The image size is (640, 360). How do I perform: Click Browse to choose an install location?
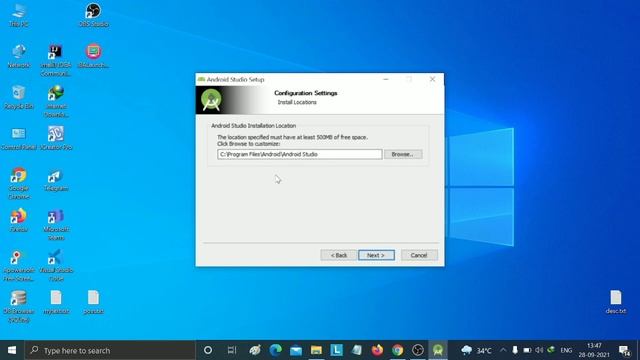point(403,154)
